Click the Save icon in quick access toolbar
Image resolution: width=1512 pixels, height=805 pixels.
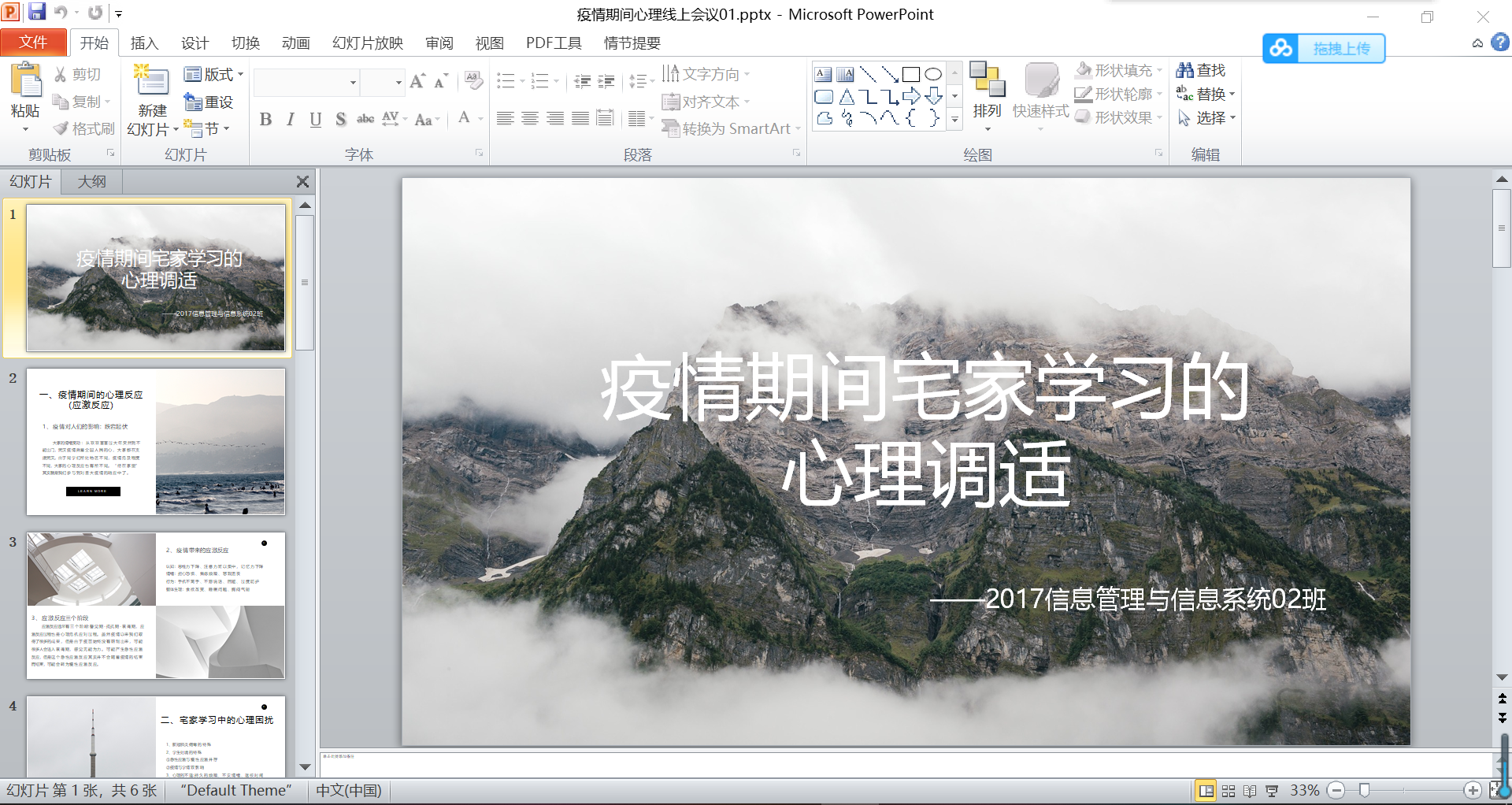37,12
